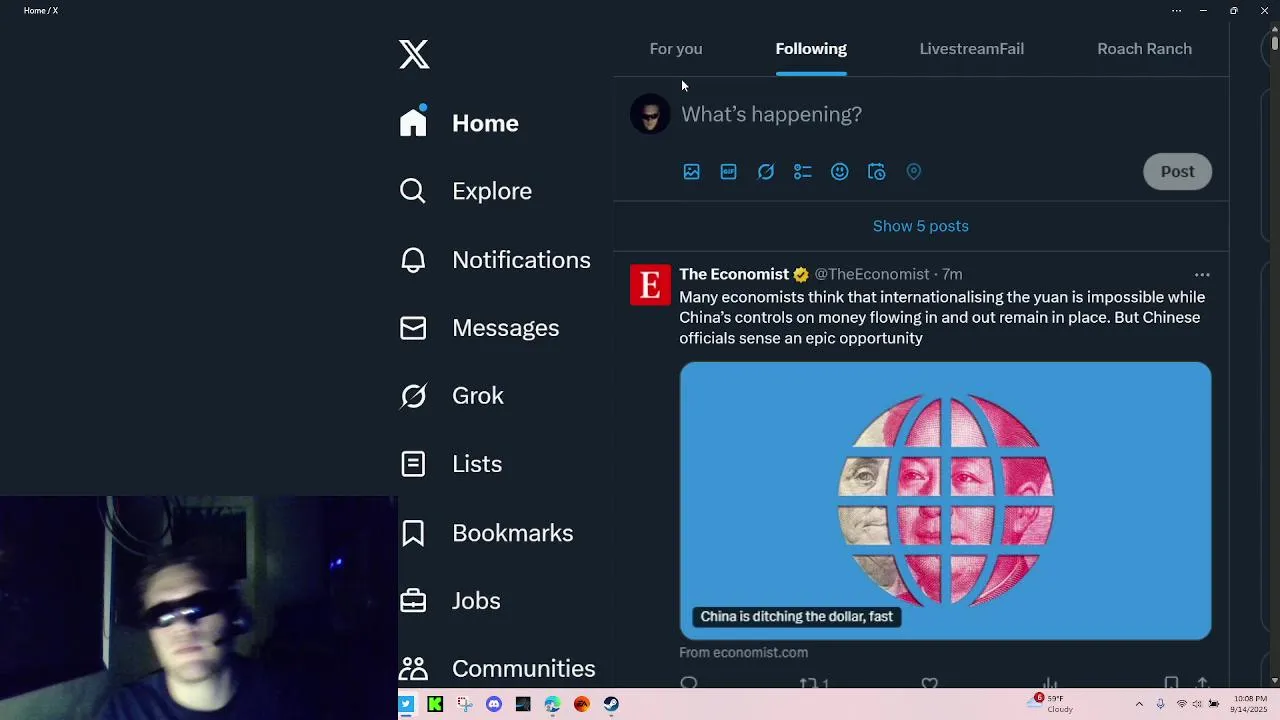Open Messages from the sidebar

pos(479,328)
